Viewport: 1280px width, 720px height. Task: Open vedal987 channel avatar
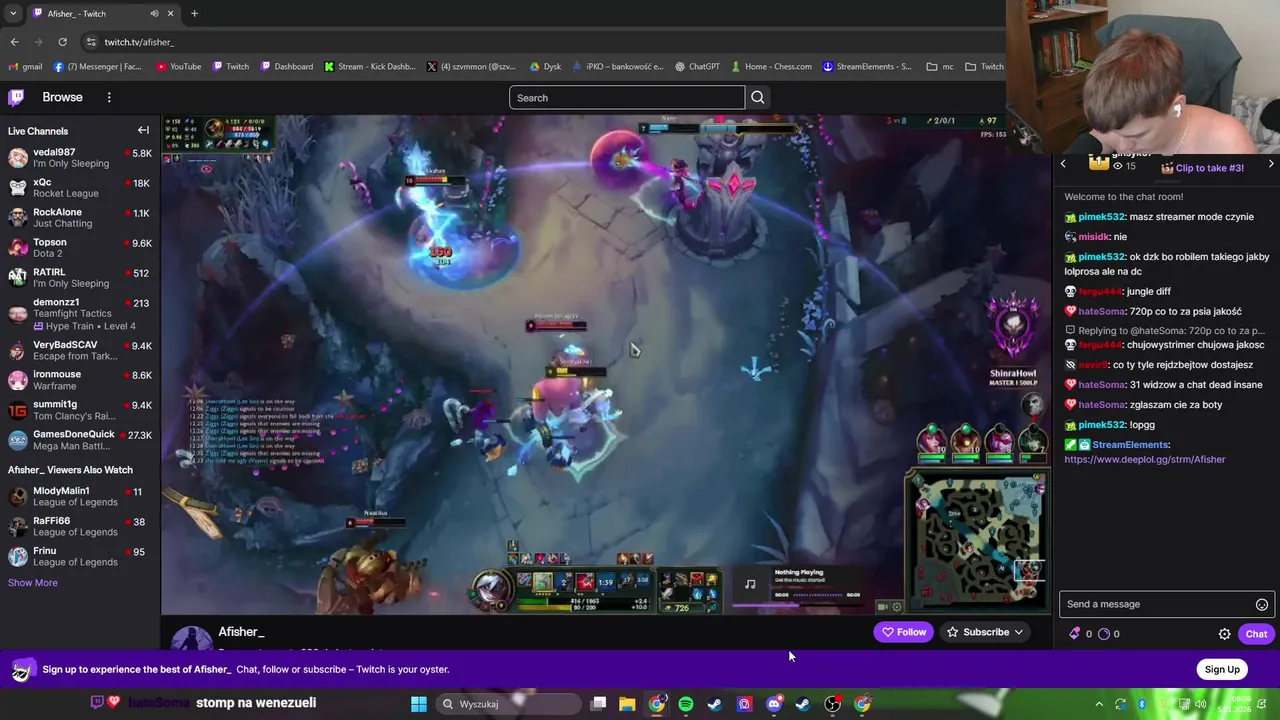tap(18, 158)
